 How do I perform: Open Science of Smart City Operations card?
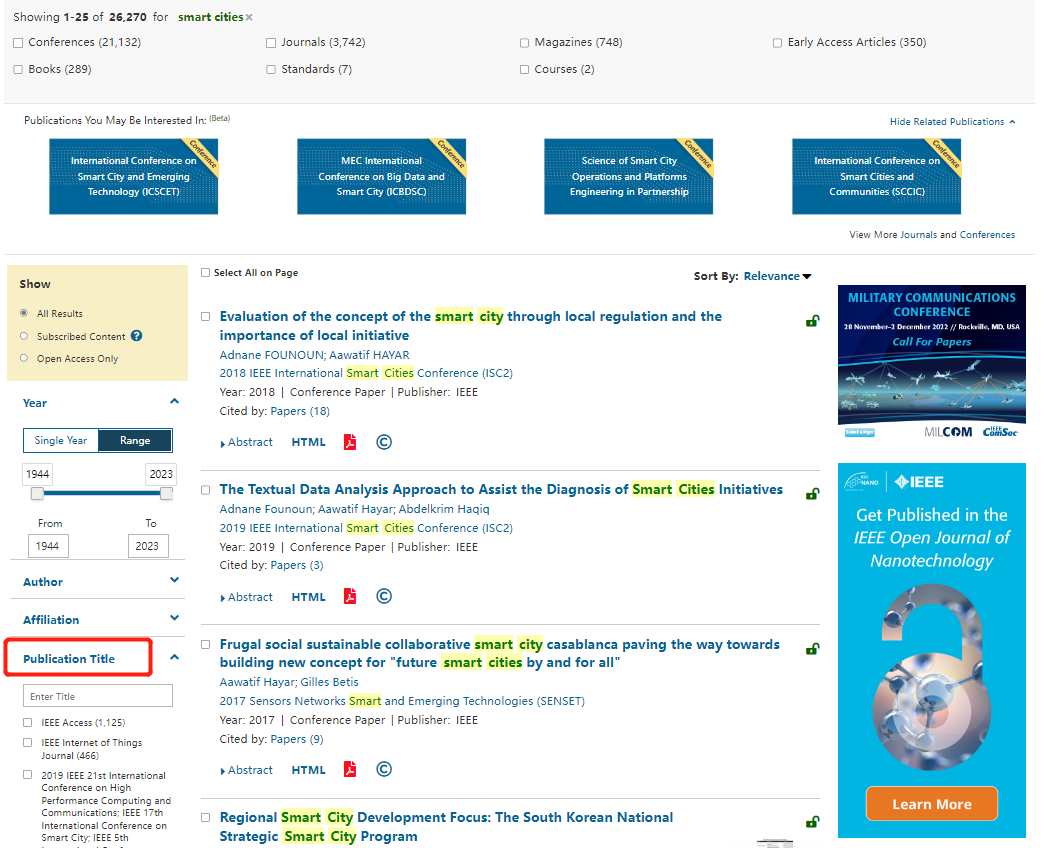[629, 177]
